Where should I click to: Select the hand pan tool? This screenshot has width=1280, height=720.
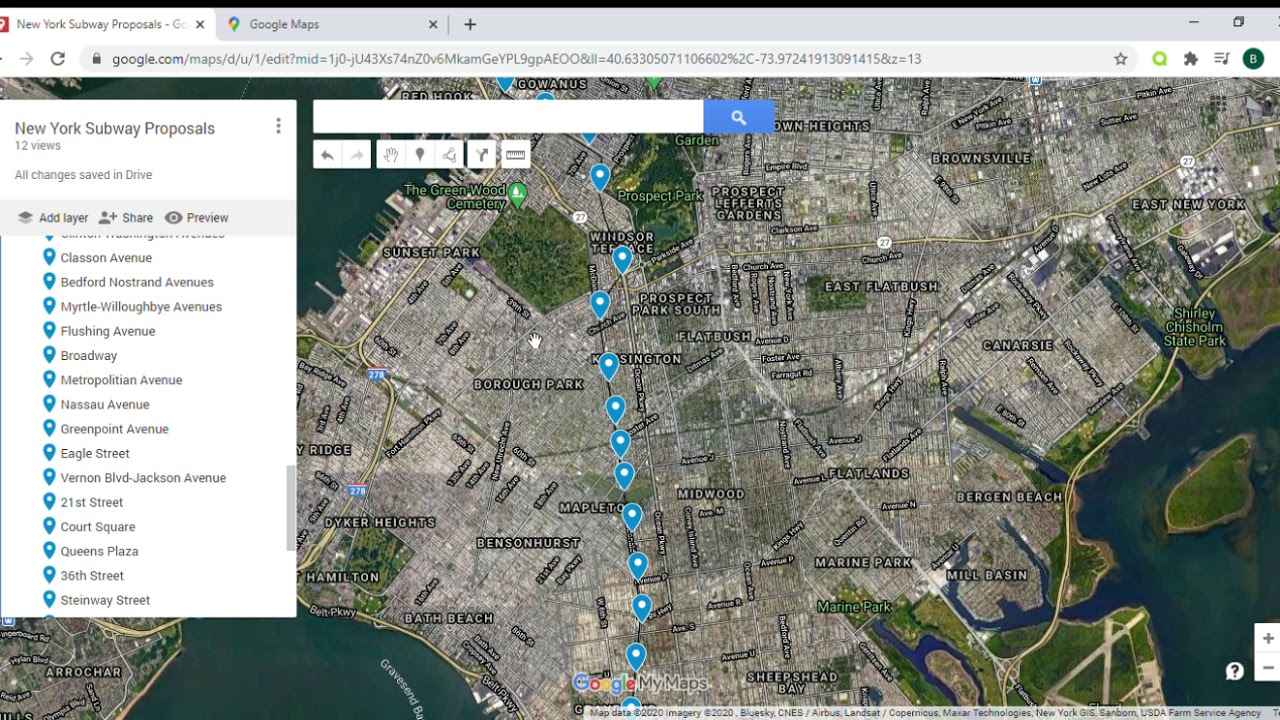(391, 155)
